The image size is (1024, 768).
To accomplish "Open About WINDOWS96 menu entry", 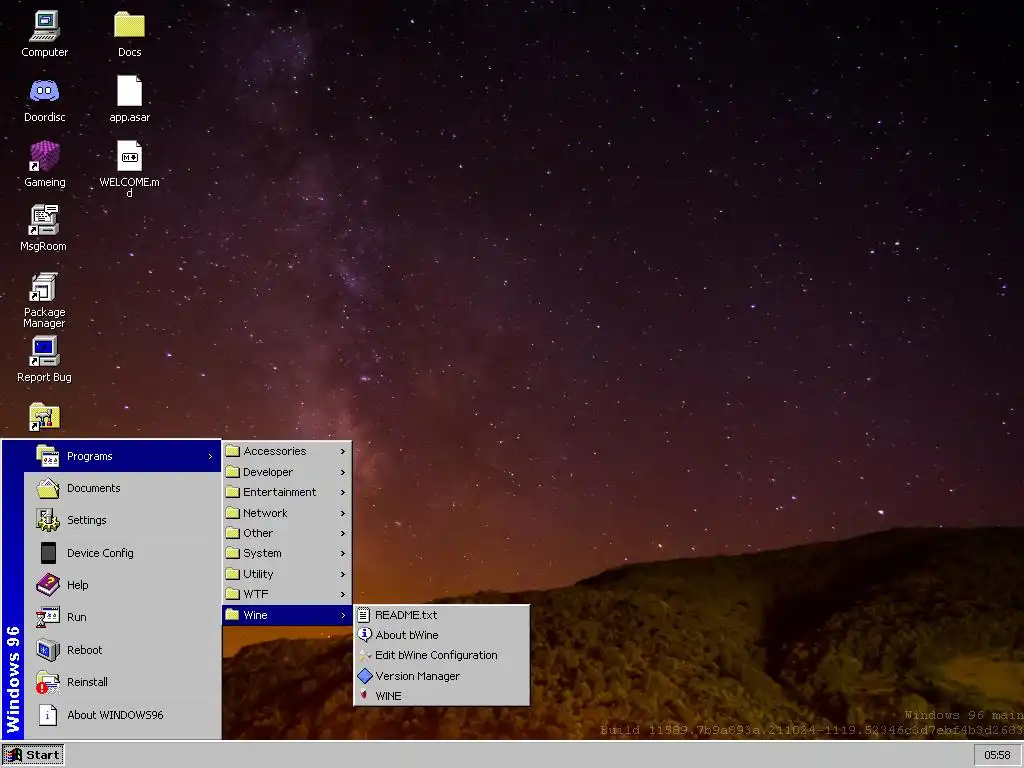I will pos(123,715).
